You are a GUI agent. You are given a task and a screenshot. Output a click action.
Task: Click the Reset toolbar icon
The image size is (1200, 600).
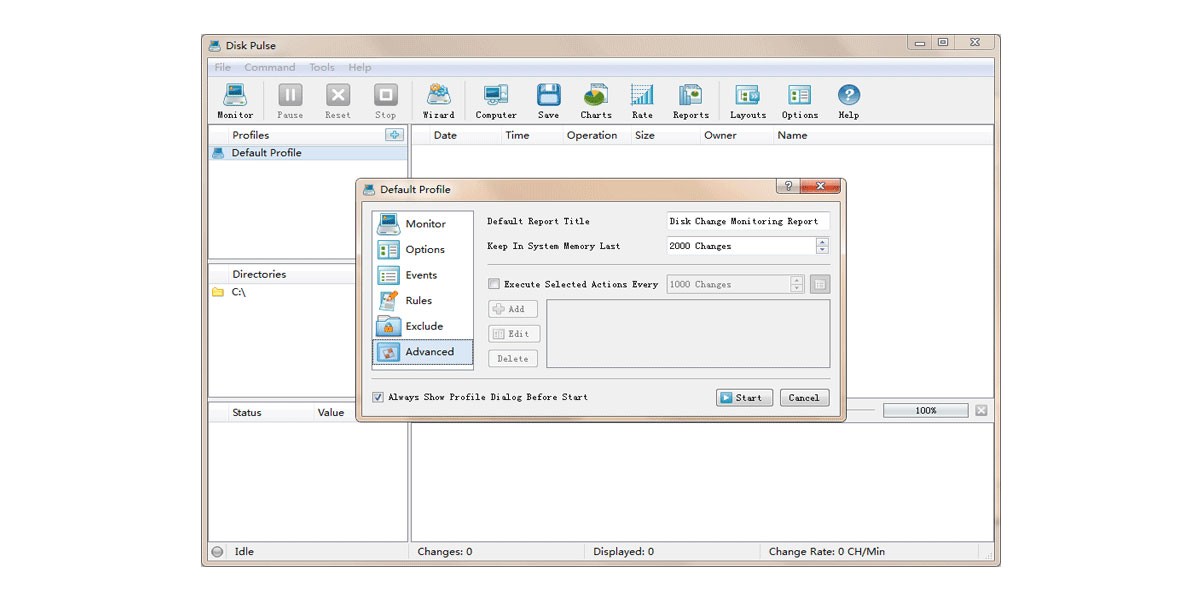pos(338,101)
